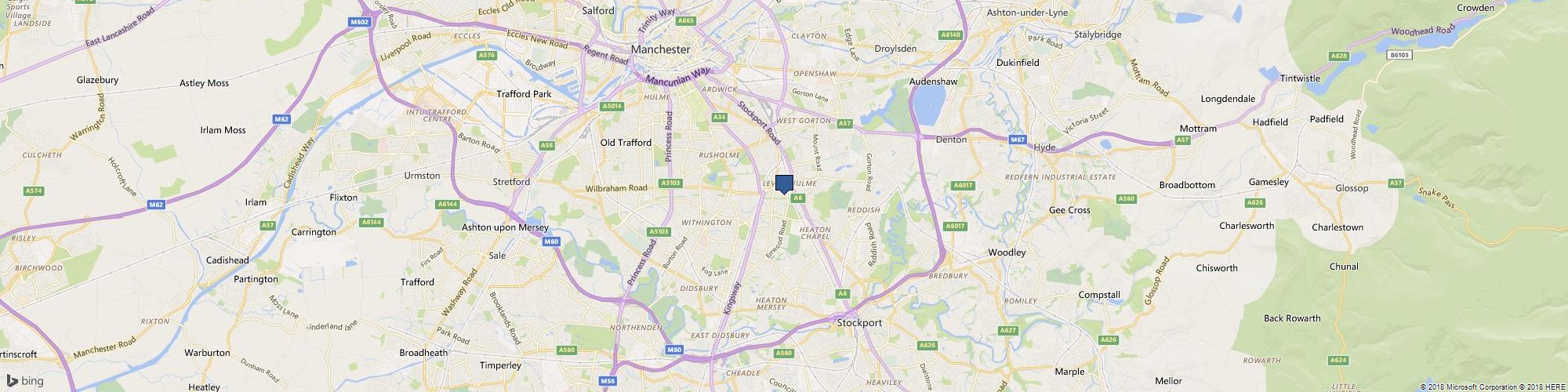Click the Warburton village label
The height and width of the screenshot is (392, 1568).
(x=208, y=353)
